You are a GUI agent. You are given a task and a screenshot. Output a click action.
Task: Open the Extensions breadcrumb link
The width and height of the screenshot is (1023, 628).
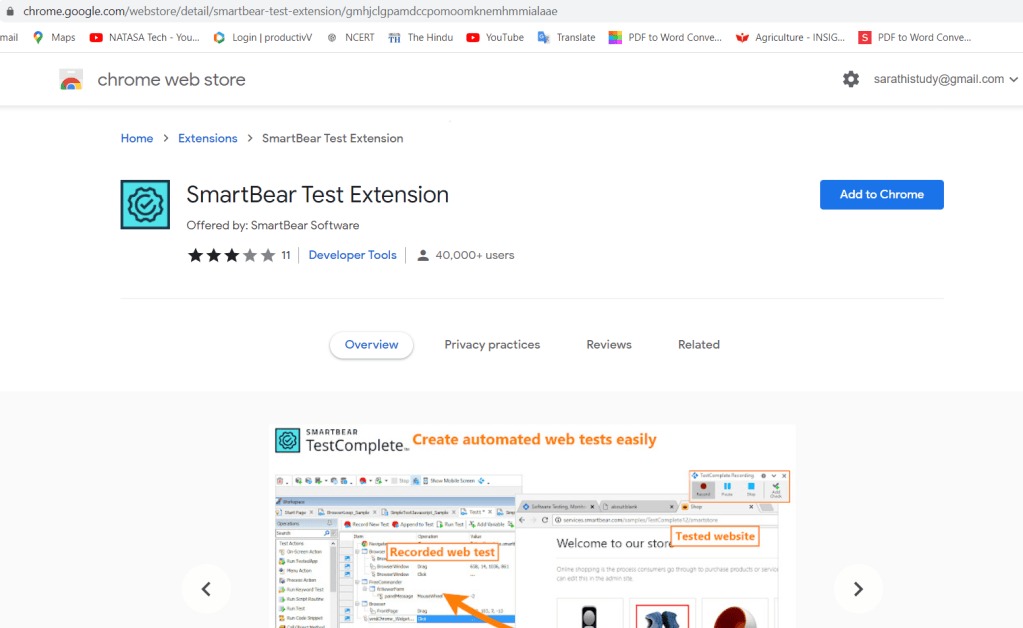point(207,138)
